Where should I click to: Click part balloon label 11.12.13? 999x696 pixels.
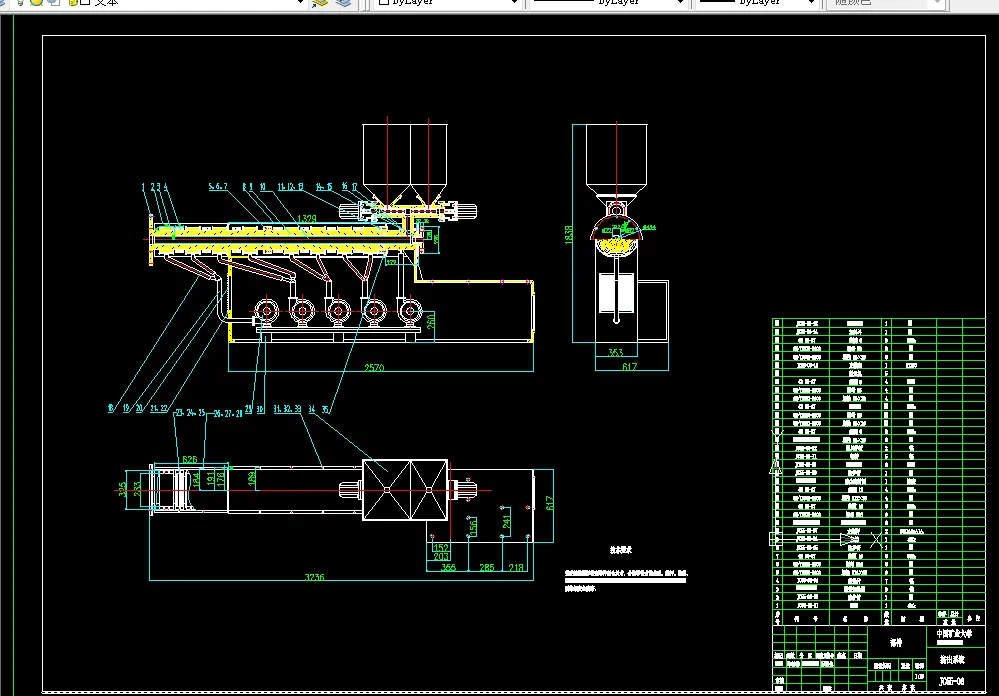pyautogui.click(x=291, y=187)
